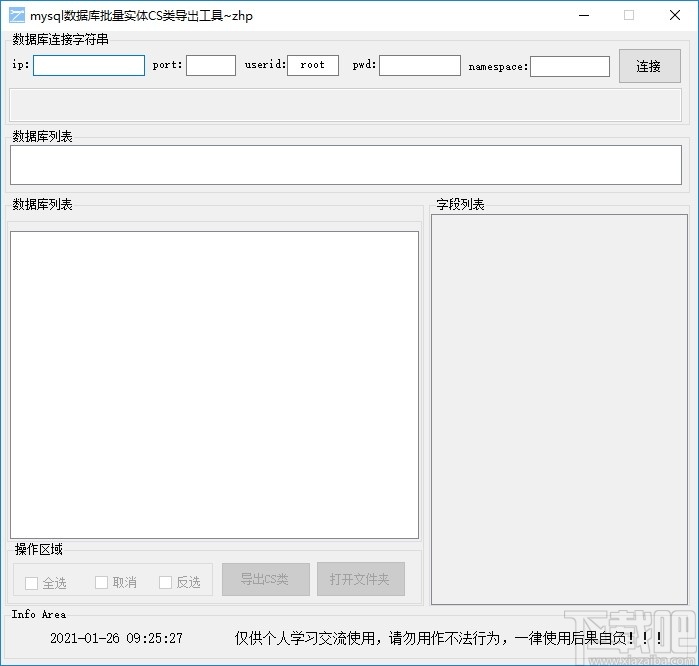699x666 pixels.
Task: Tick the 取消 deselect checkbox
Action: (x=101, y=582)
